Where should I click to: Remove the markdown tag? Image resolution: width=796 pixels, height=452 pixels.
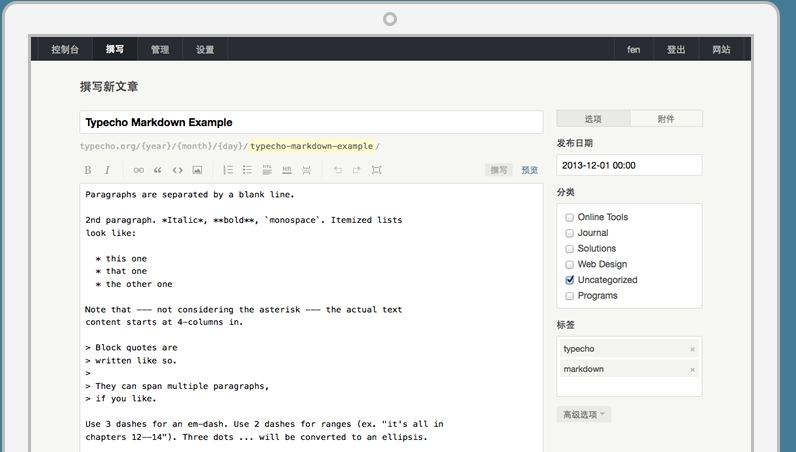(692, 370)
